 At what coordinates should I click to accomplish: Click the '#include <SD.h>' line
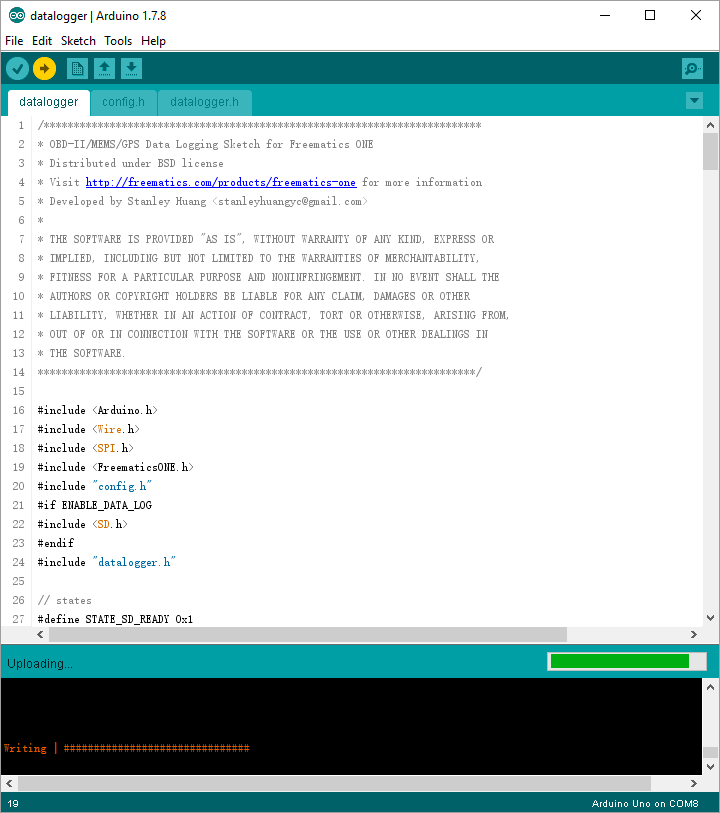[x=82, y=524]
